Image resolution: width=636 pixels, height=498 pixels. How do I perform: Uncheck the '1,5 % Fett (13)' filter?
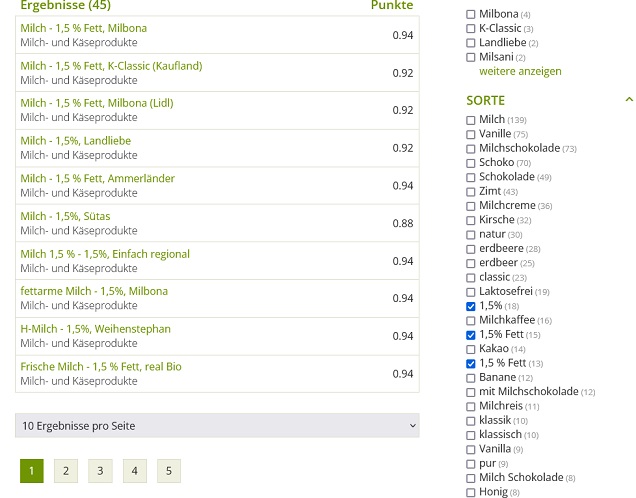(471, 364)
